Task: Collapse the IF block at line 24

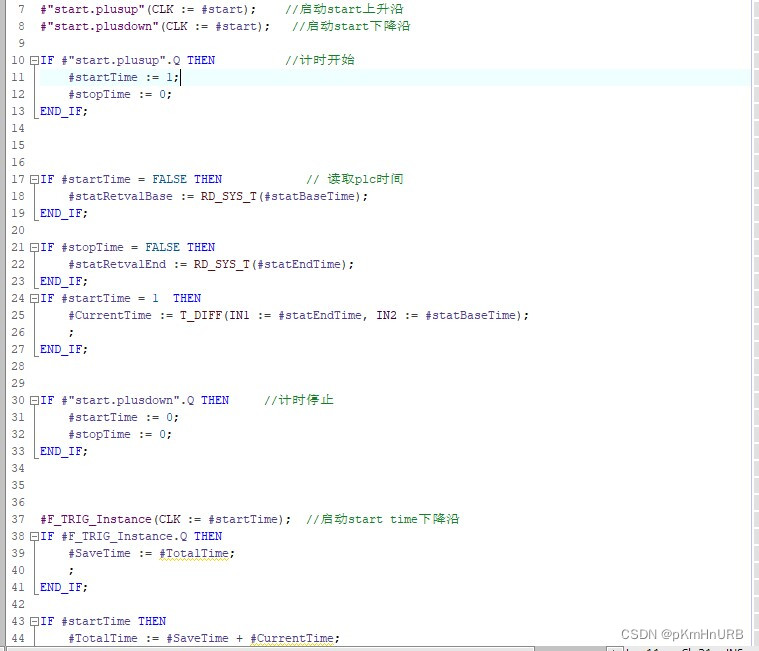Action: point(34,299)
